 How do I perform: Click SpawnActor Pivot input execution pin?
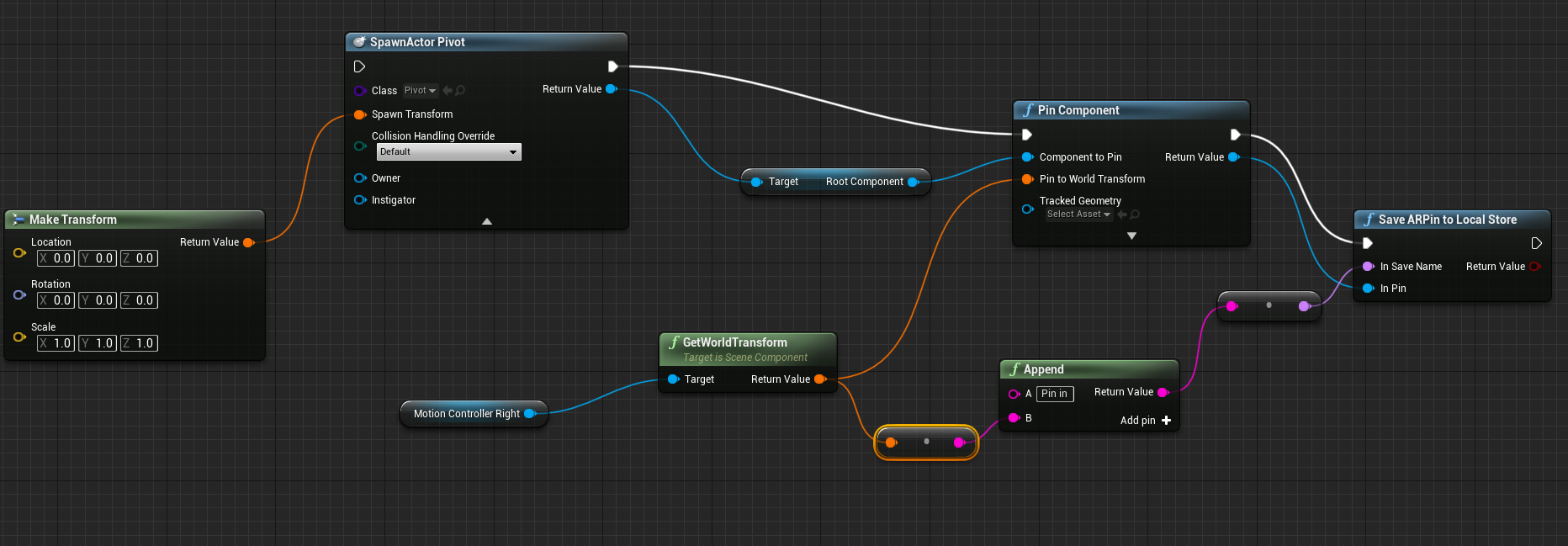tap(359, 66)
